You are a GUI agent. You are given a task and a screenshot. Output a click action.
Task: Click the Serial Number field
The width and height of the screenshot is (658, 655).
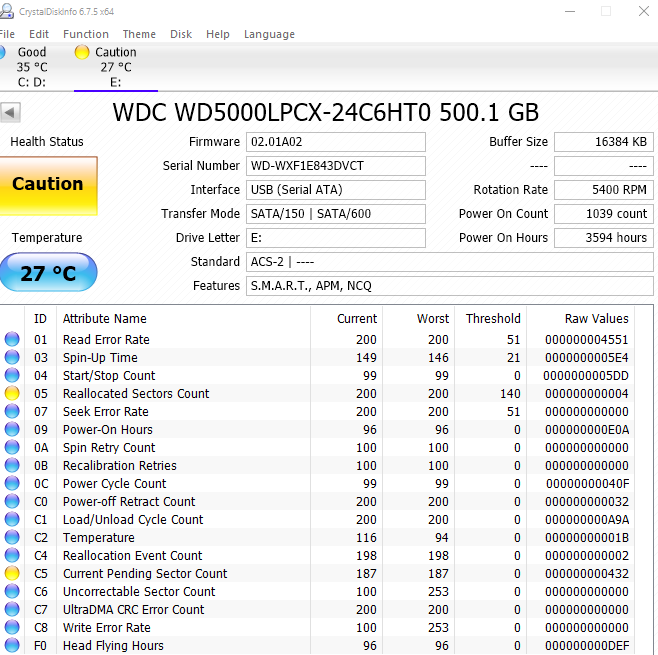(336, 166)
